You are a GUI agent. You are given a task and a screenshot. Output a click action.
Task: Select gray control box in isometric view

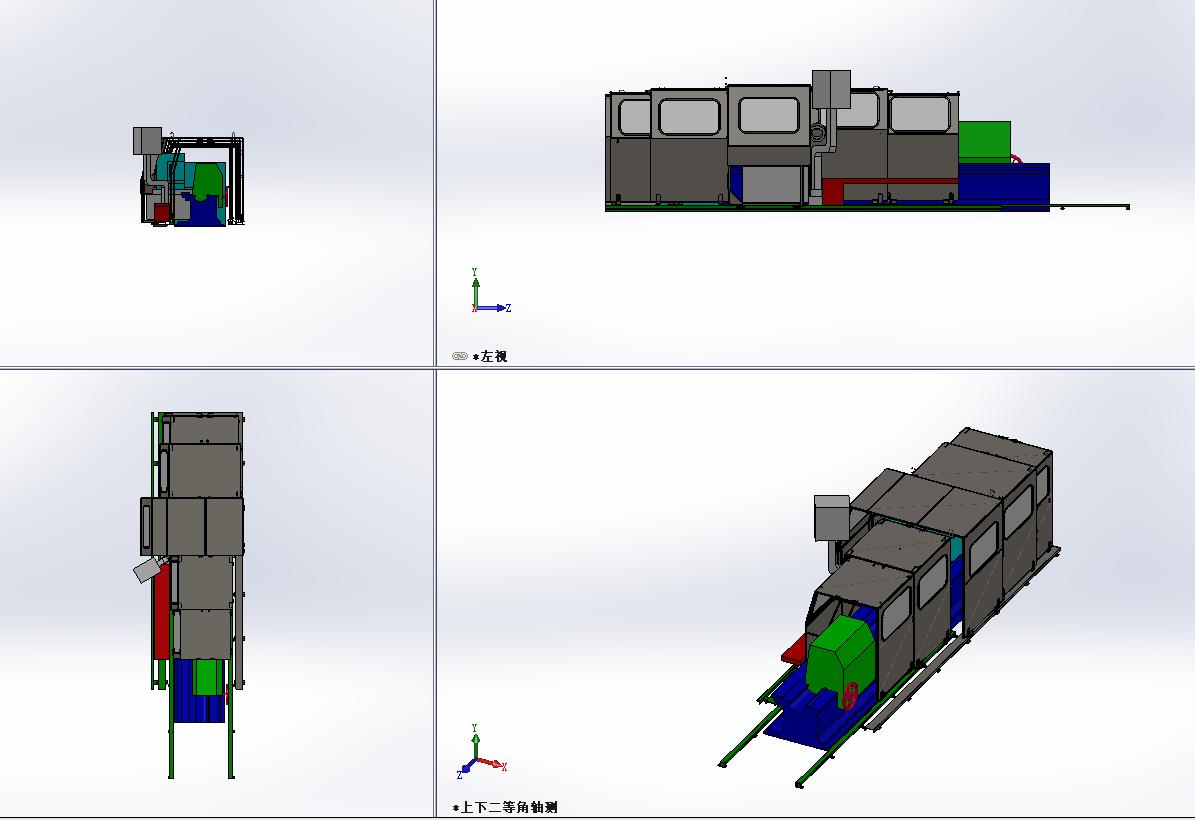[831, 517]
